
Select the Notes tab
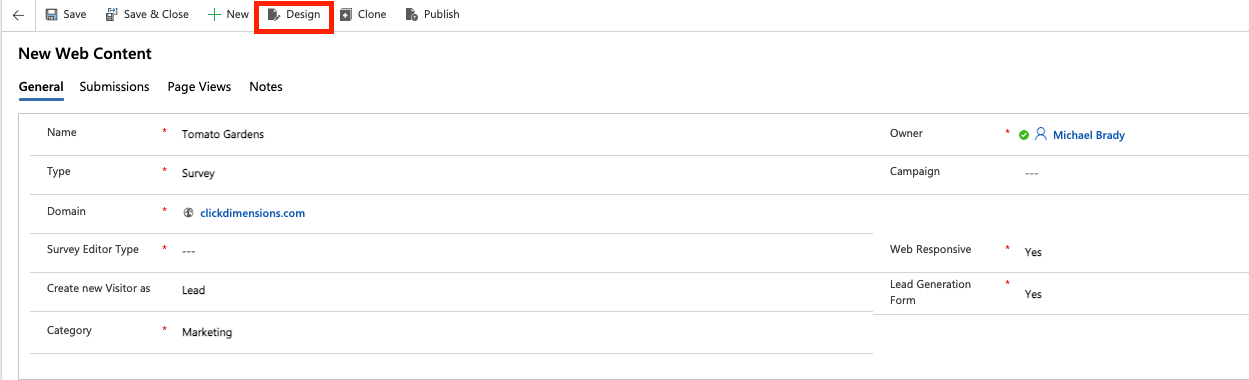pos(266,87)
